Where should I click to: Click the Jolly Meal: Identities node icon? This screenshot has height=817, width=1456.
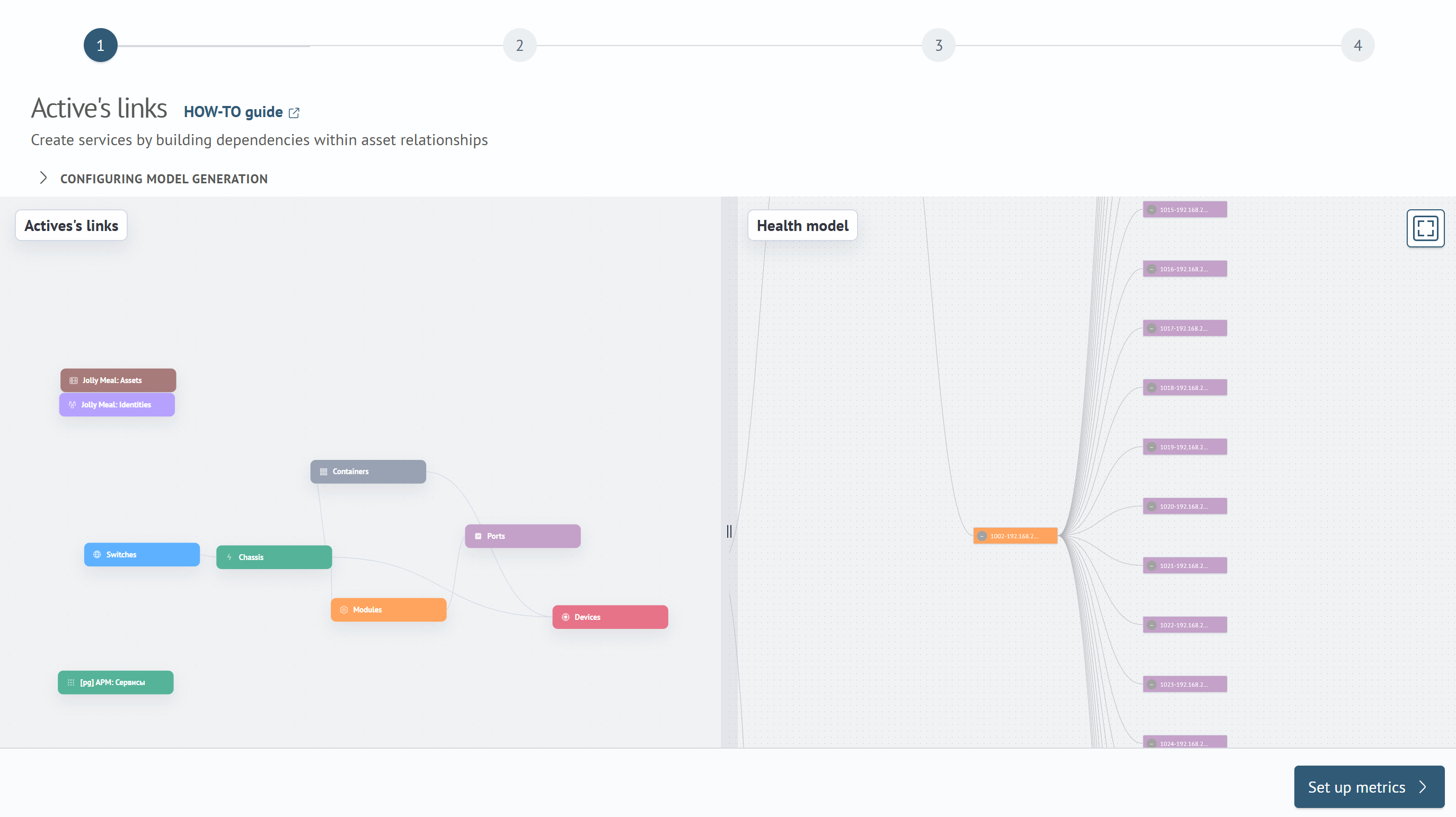coord(72,405)
